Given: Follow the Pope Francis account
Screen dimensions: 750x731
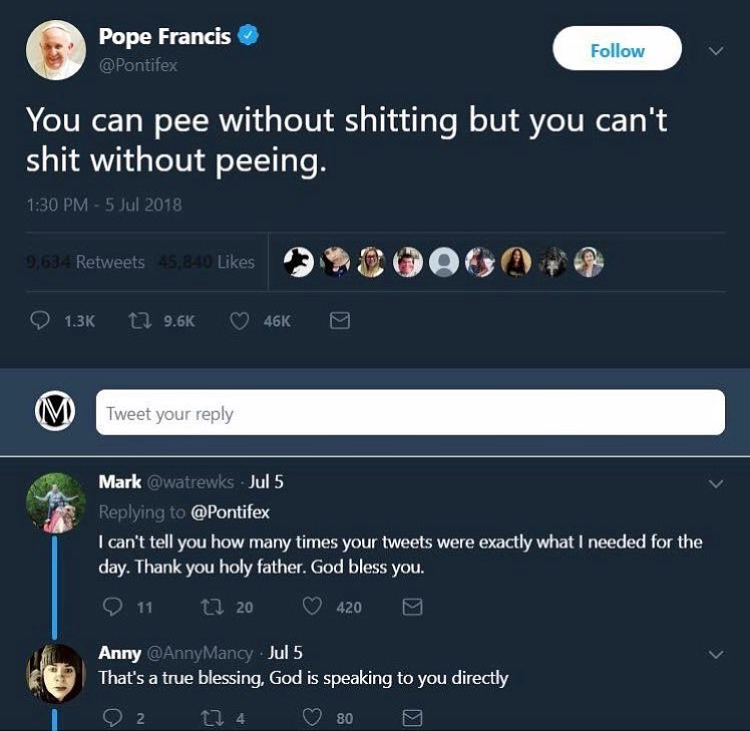Looking at the screenshot, I should pos(617,50).
